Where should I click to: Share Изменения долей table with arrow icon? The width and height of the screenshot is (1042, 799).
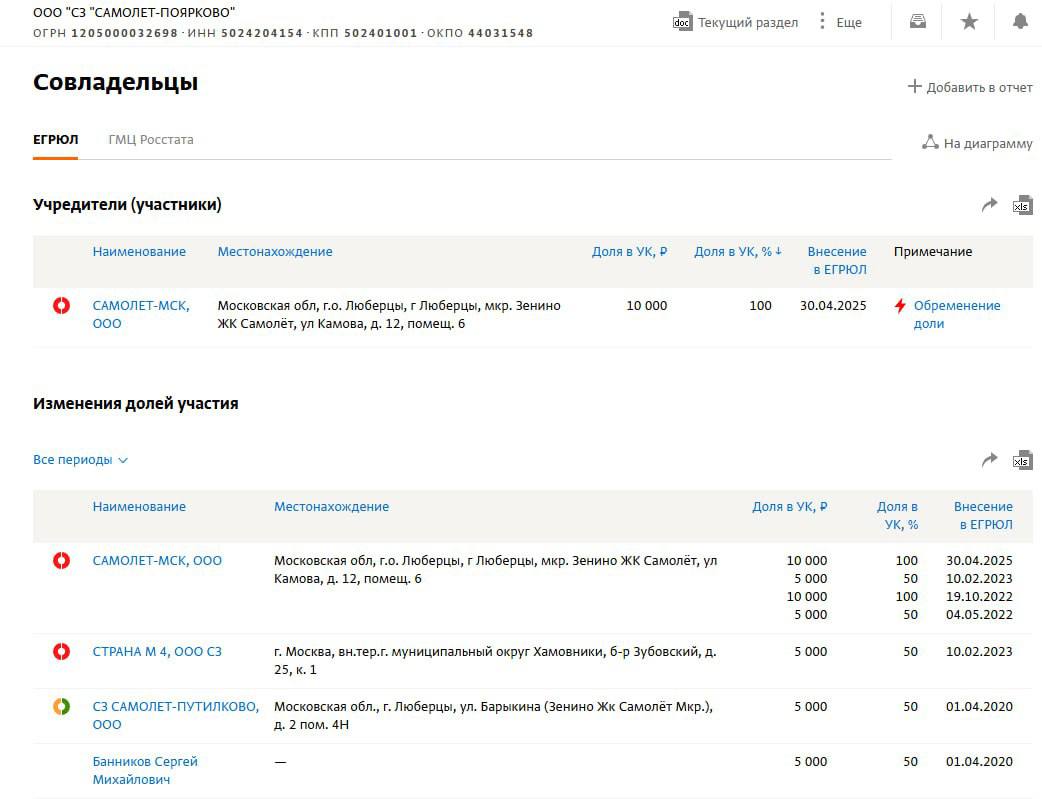(990, 459)
